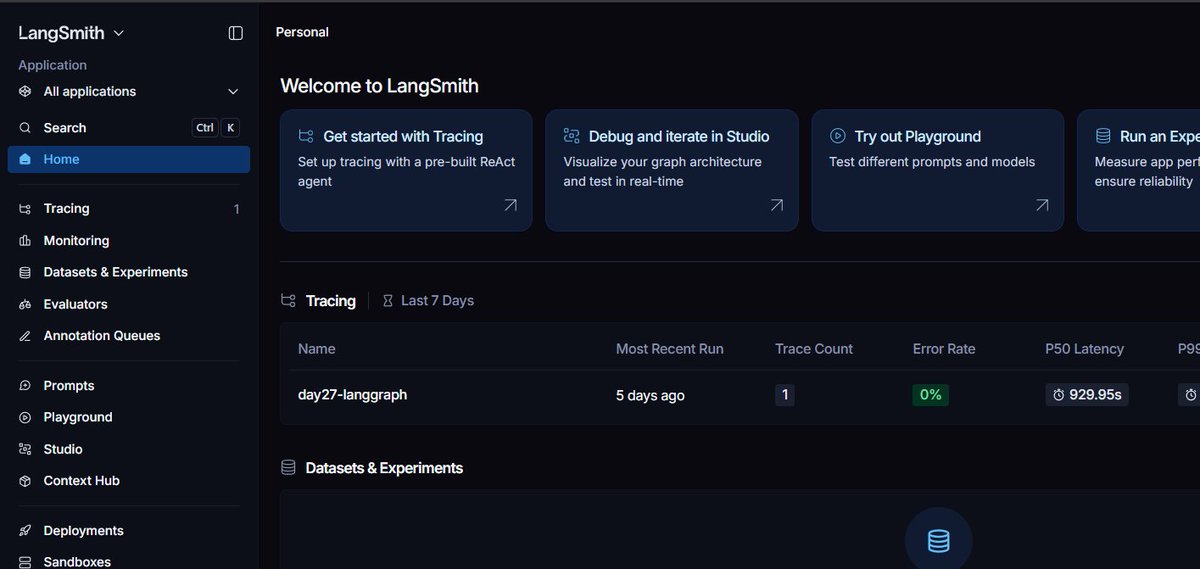The height and width of the screenshot is (569, 1200).
Task: Click the 5 days ago cell
Action: 650,395
